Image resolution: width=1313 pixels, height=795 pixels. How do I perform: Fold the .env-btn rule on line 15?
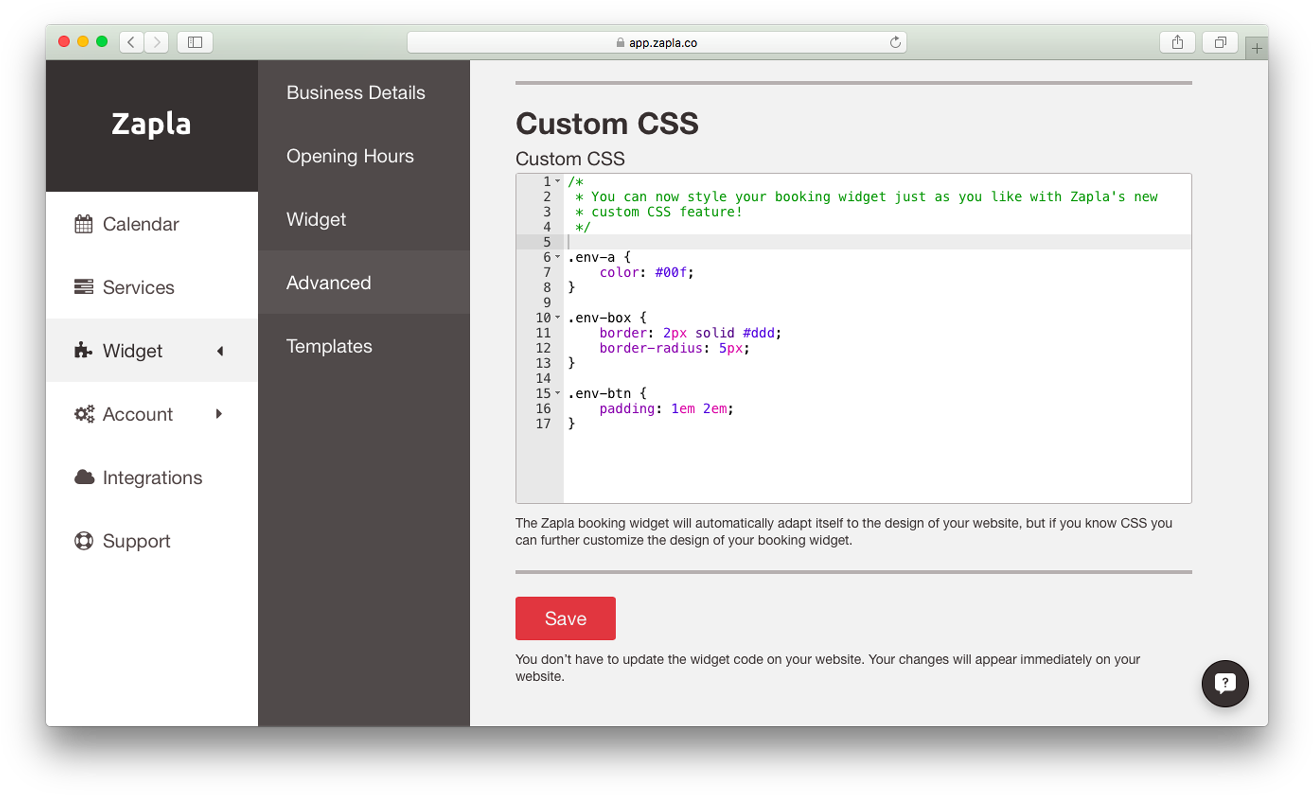[558, 393]
